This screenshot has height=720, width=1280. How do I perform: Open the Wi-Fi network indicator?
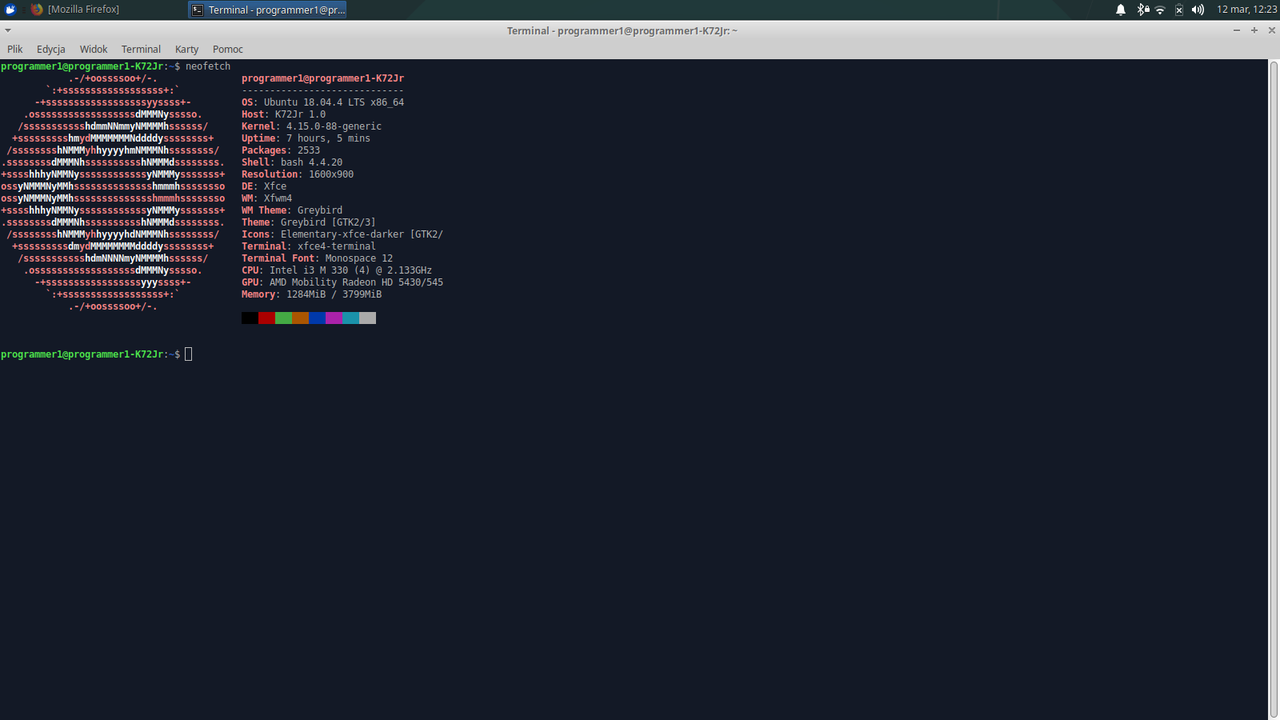[1161, 10]
